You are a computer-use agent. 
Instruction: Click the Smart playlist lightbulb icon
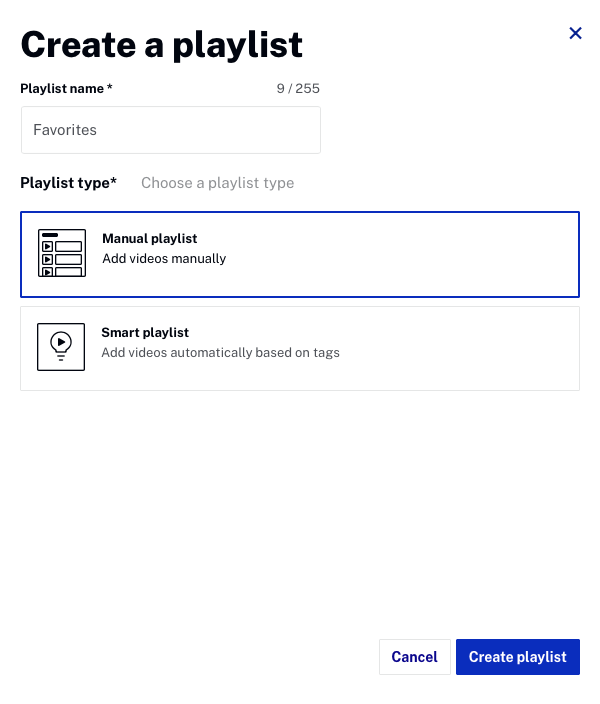61,347
